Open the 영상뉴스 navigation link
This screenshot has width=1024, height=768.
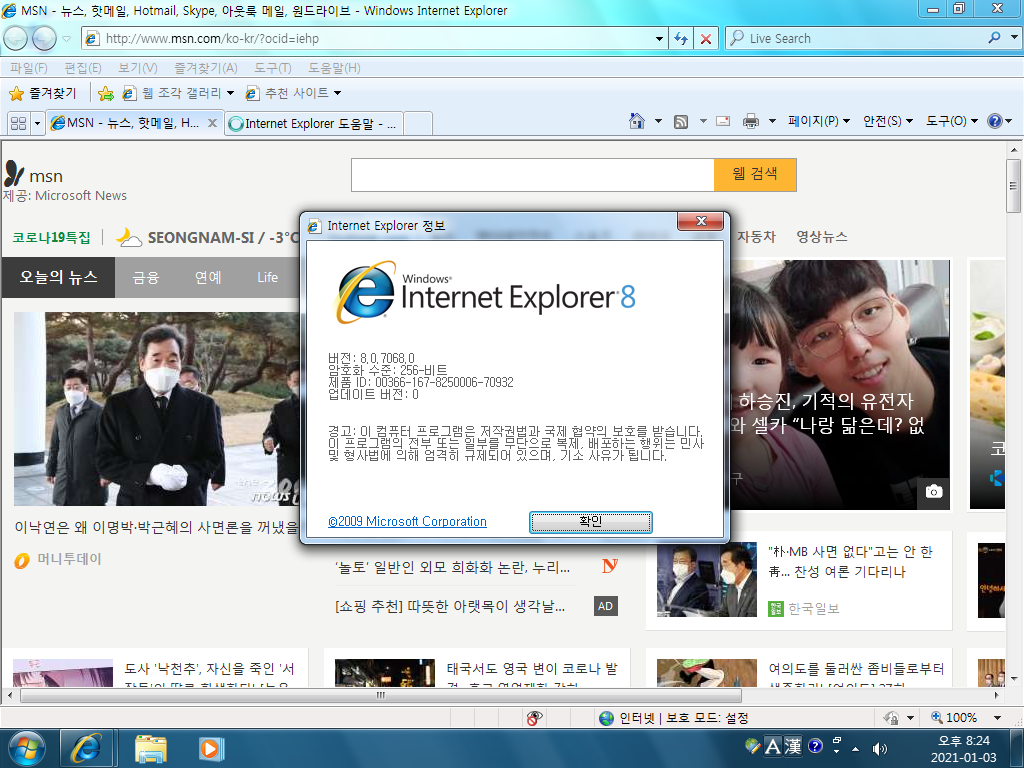(x=822, y=236)
